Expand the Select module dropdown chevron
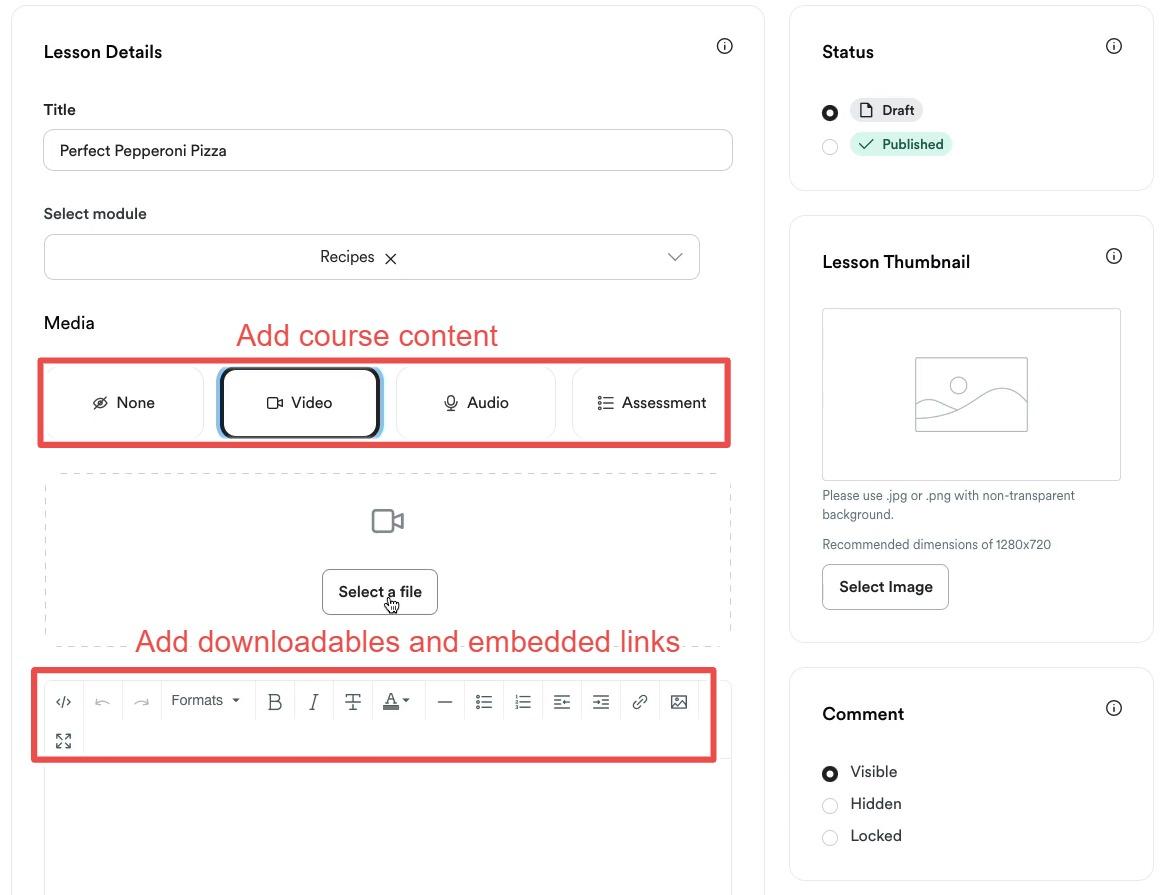Screen dimensions: 1166x895 [675, 257]
